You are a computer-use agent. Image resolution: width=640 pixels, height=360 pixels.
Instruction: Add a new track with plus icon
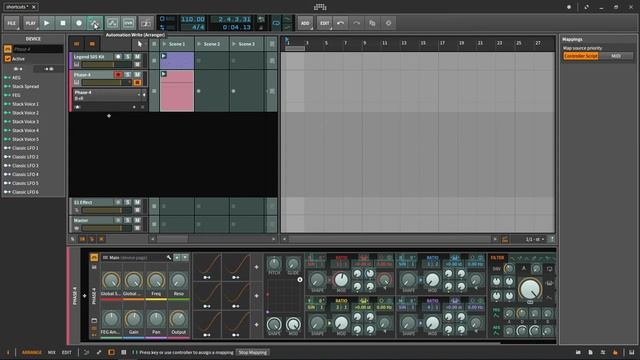pyautogui.click(x=109, y=116)
